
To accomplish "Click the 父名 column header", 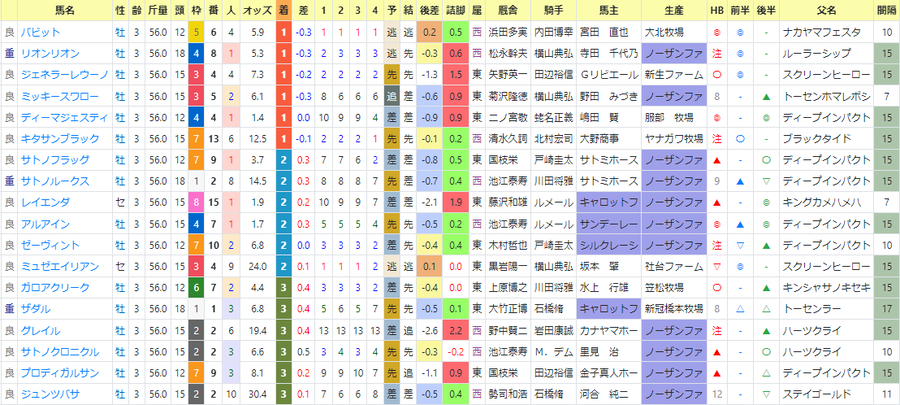I will pos(826,10).
